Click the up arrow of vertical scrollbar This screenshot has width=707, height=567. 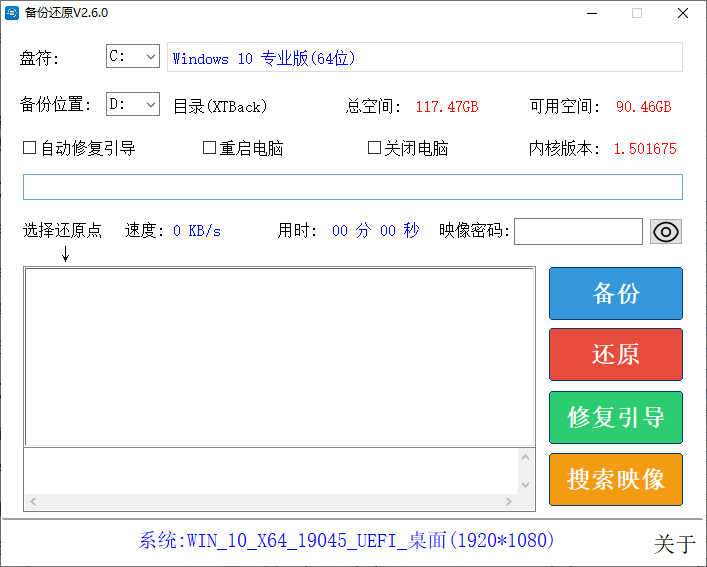pos(526,458)
